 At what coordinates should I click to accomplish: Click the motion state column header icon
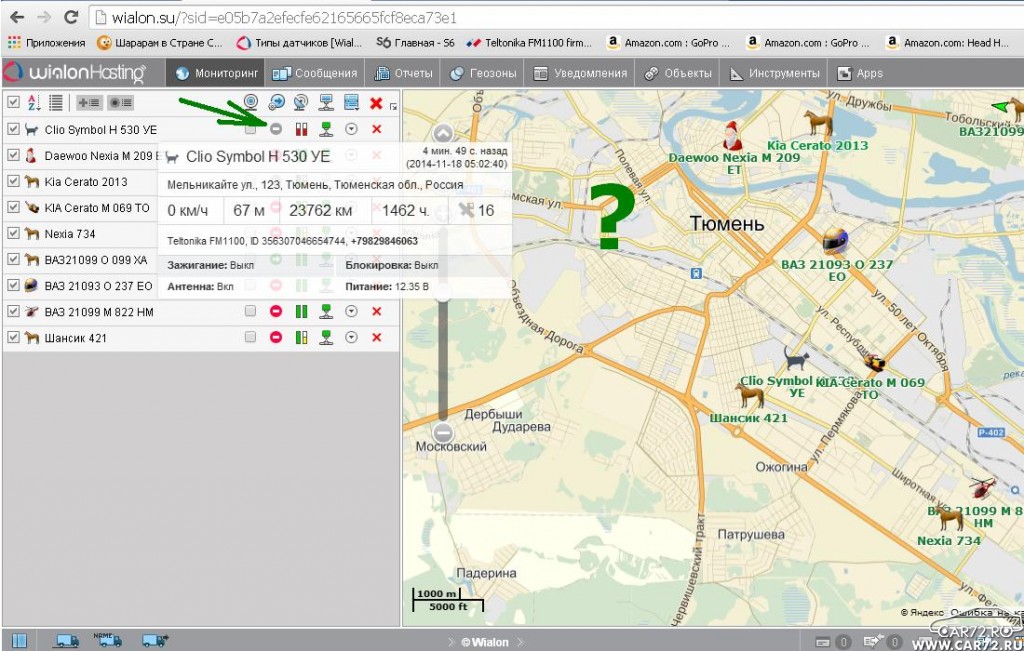(276, 102)
